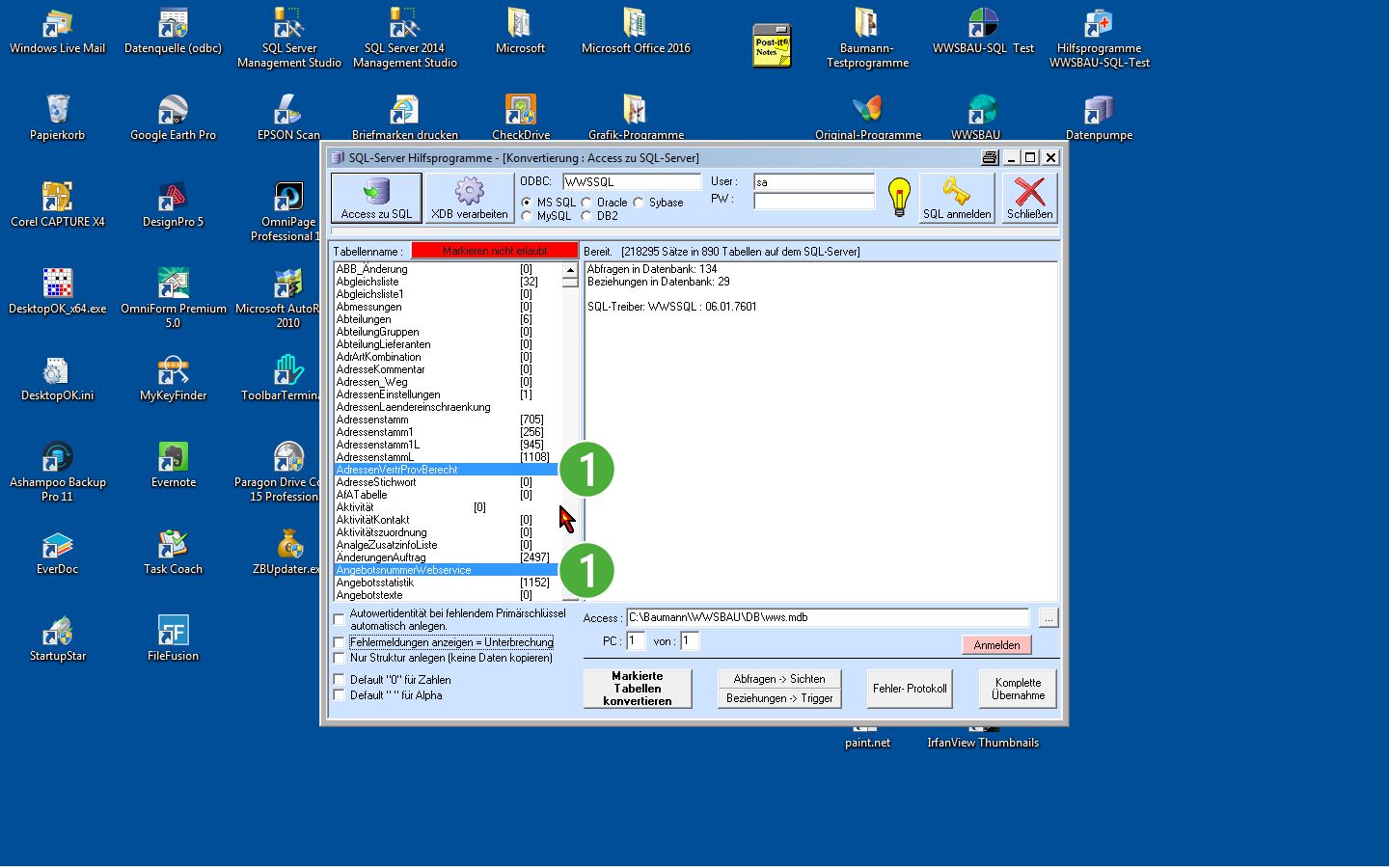This screenshot has width=1389, height=868.
Task: Select MySQL radio button
Action: [x=527, y=216]
